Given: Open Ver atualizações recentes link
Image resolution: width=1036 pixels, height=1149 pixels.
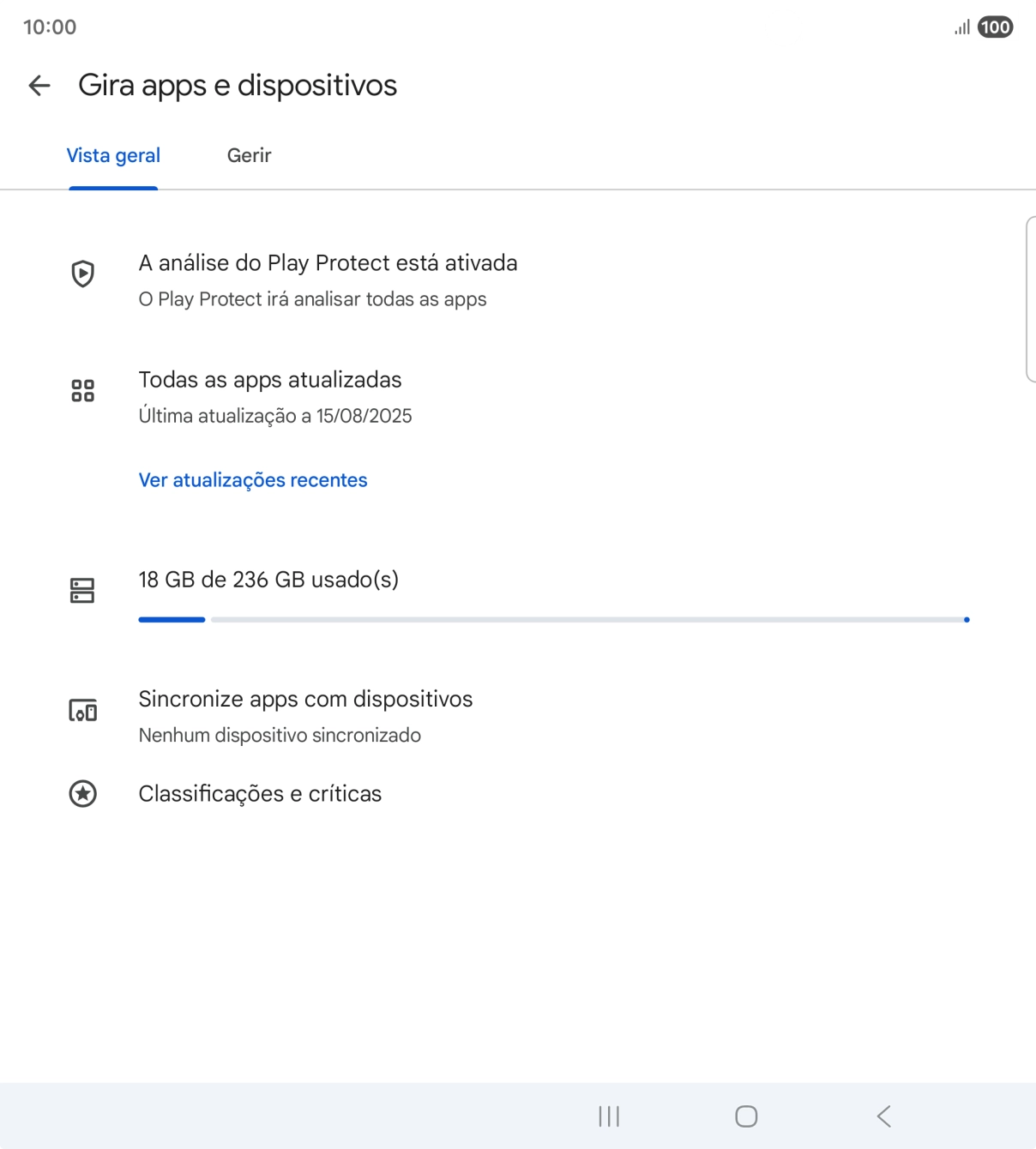Looking at the screenshot, I should (253, 480).
